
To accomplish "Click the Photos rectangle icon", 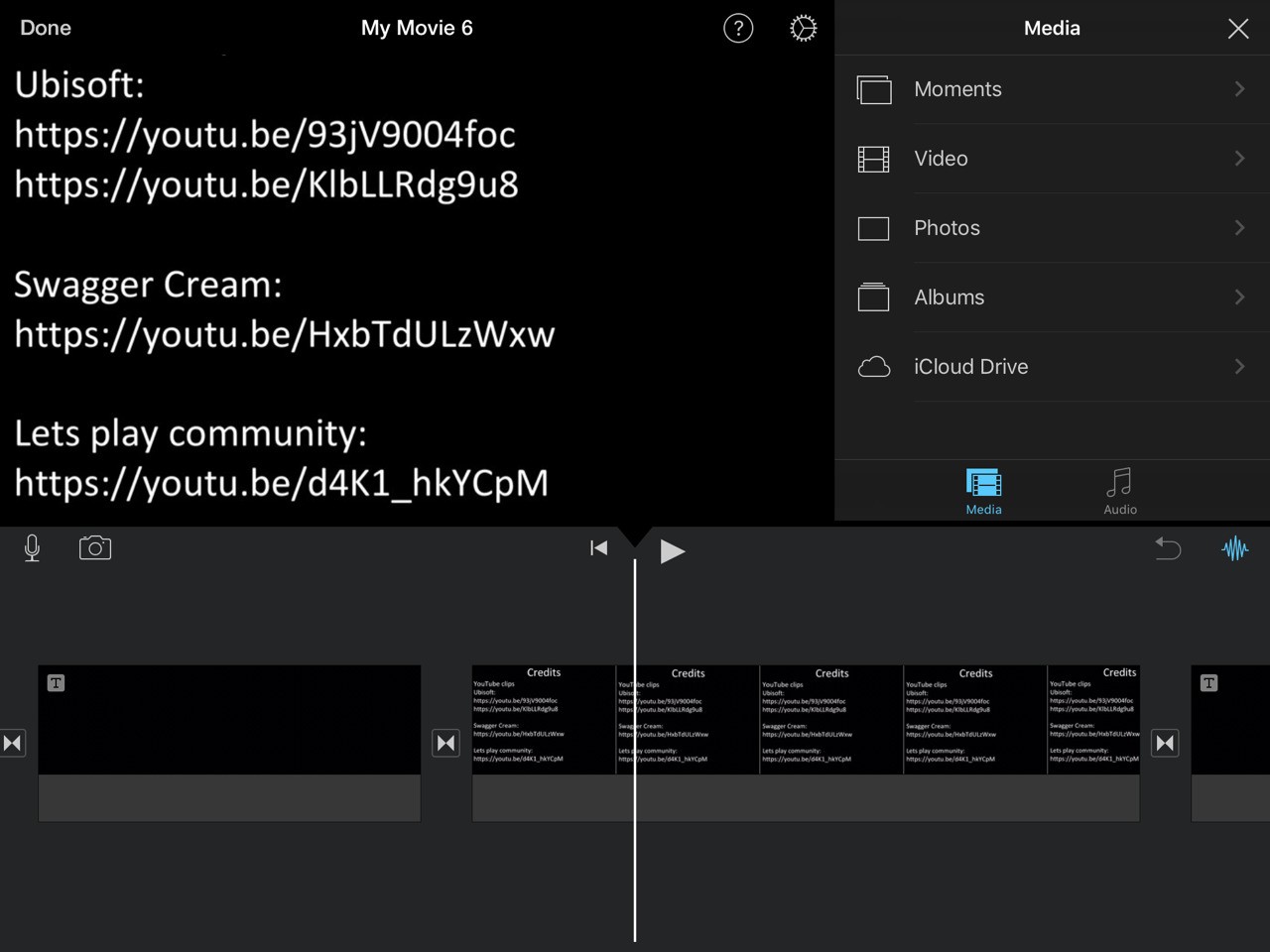I will (873, 228).
